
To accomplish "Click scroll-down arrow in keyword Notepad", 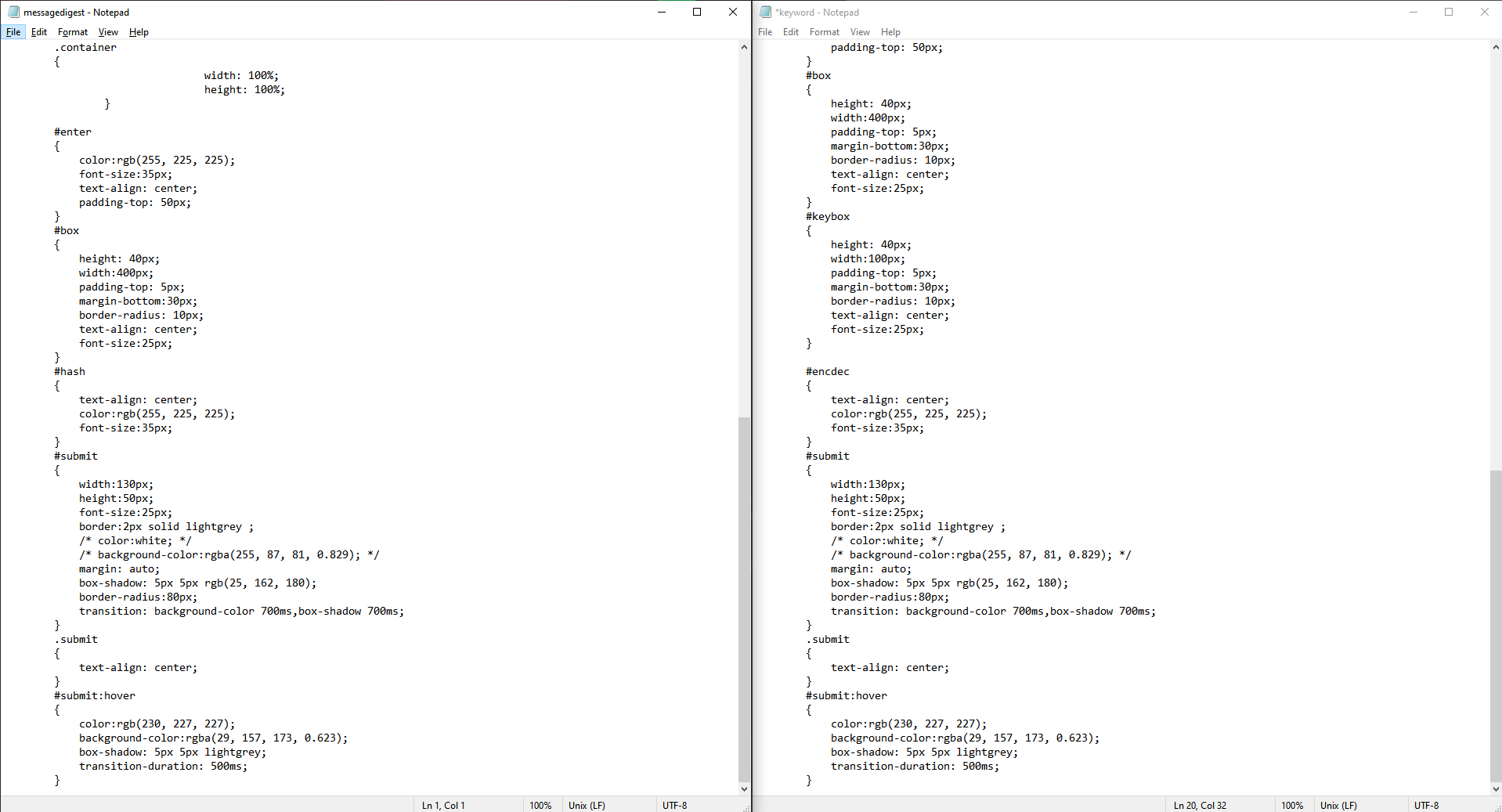I will (1496, 789).
